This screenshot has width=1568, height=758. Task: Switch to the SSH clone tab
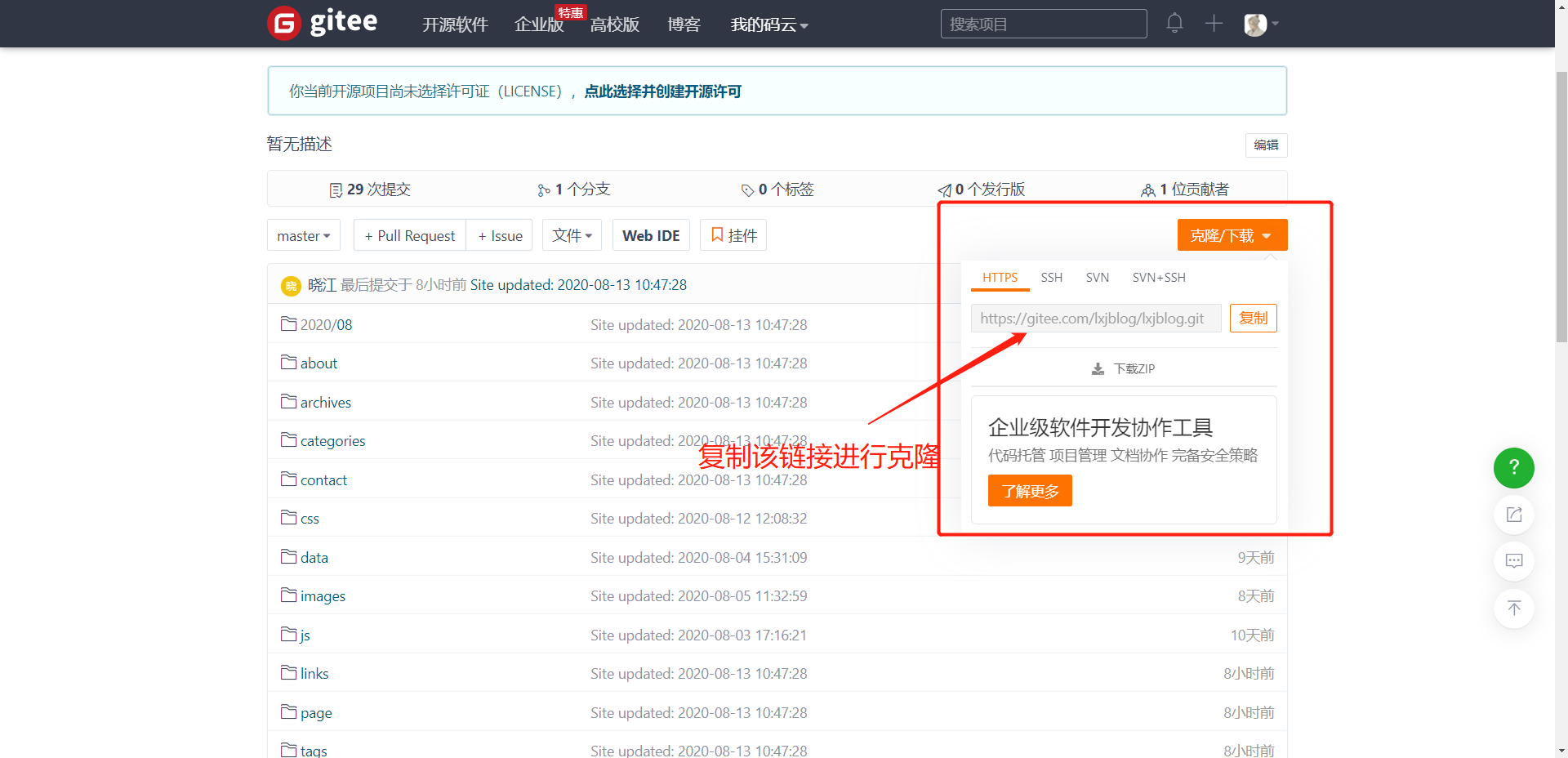(1051, 278)
